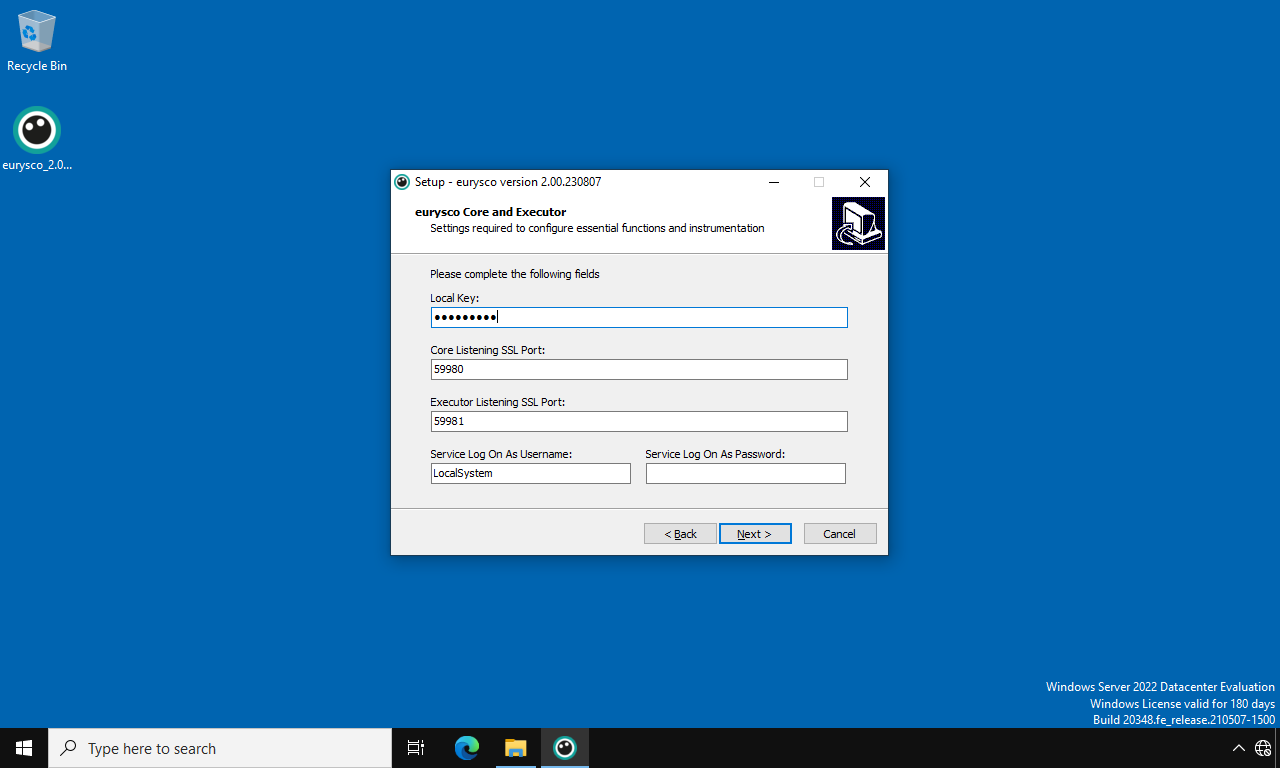Select the Service Log On As Username field
Image resolution: width=1280 pixels, height=768 pixels.
pos(530,474)
